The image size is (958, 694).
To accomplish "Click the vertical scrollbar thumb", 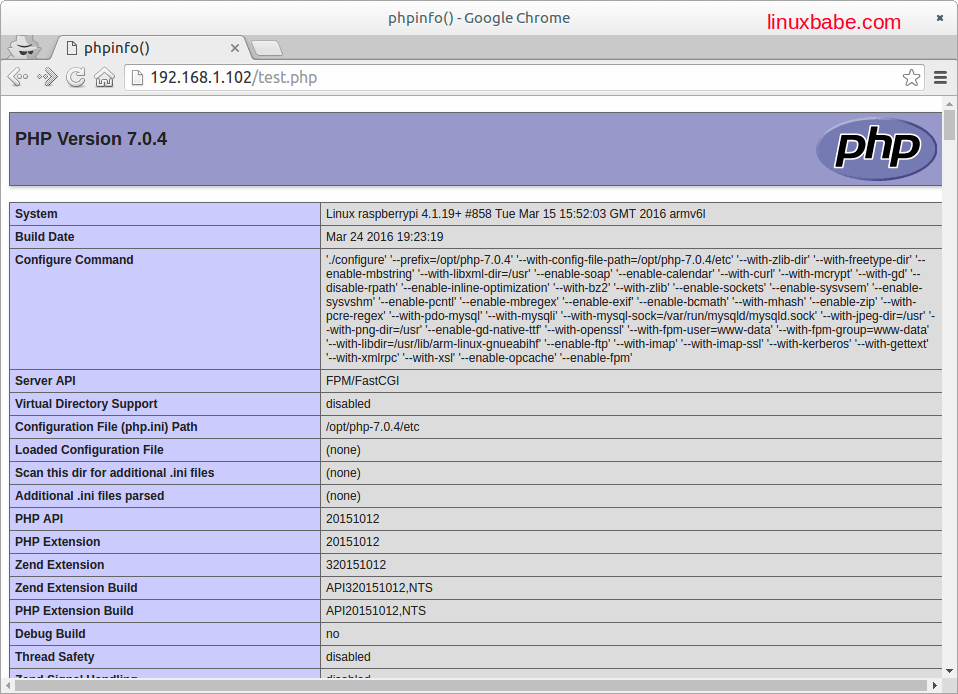I will (949, 125).
